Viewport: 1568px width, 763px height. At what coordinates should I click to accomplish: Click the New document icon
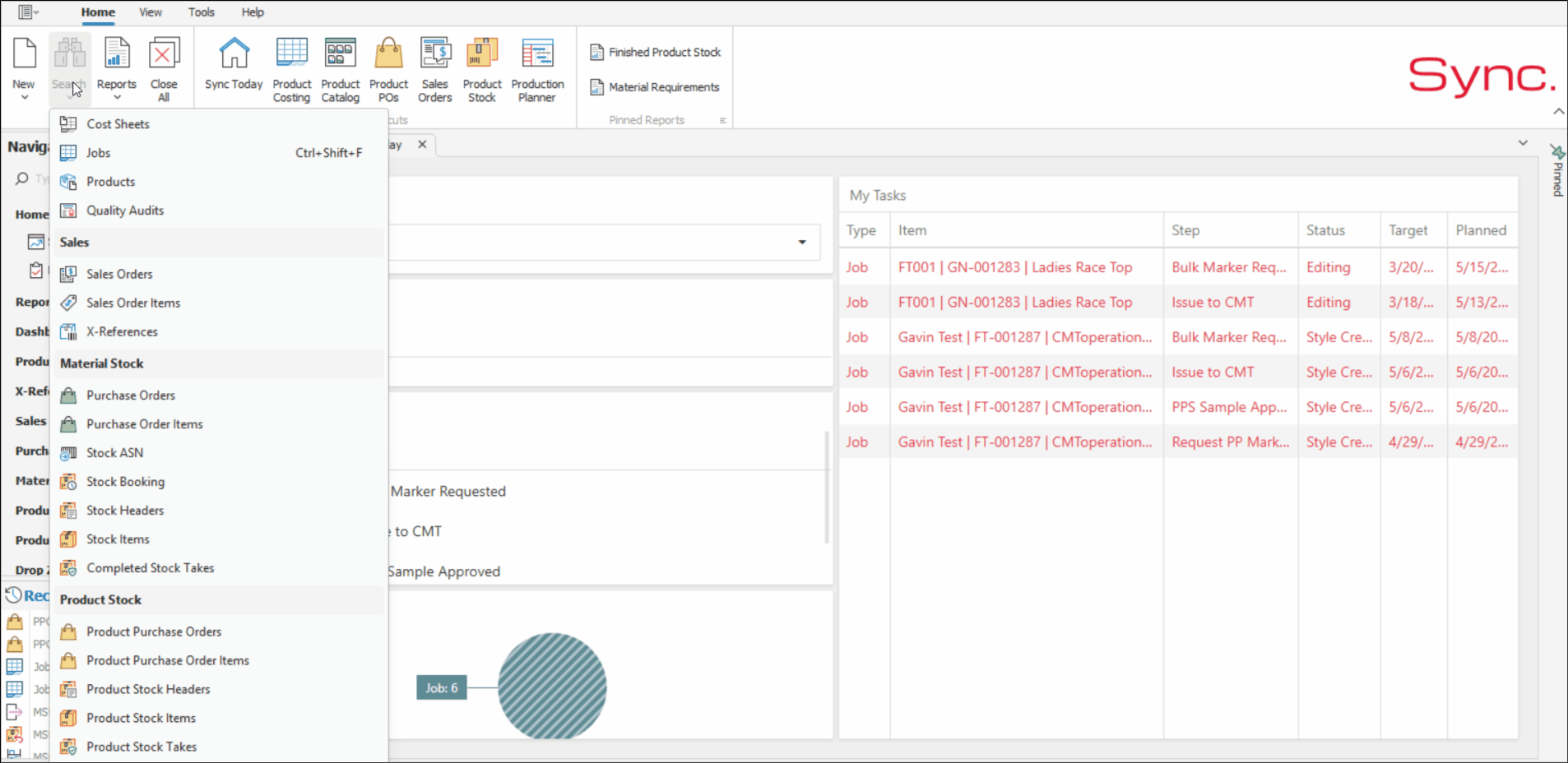(x=24, y=53)
